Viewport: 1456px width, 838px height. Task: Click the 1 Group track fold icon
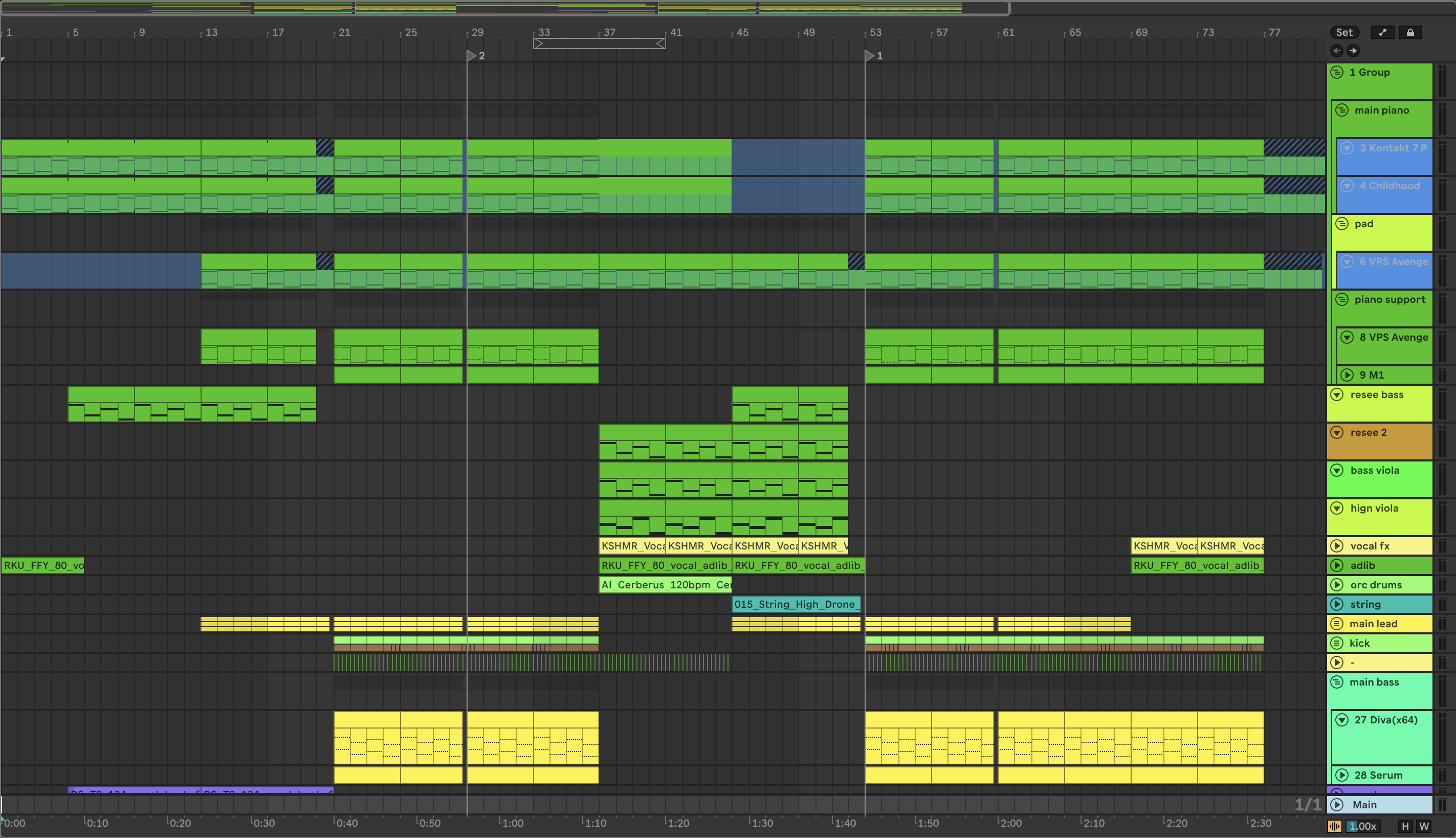(x=1337, y=73)
